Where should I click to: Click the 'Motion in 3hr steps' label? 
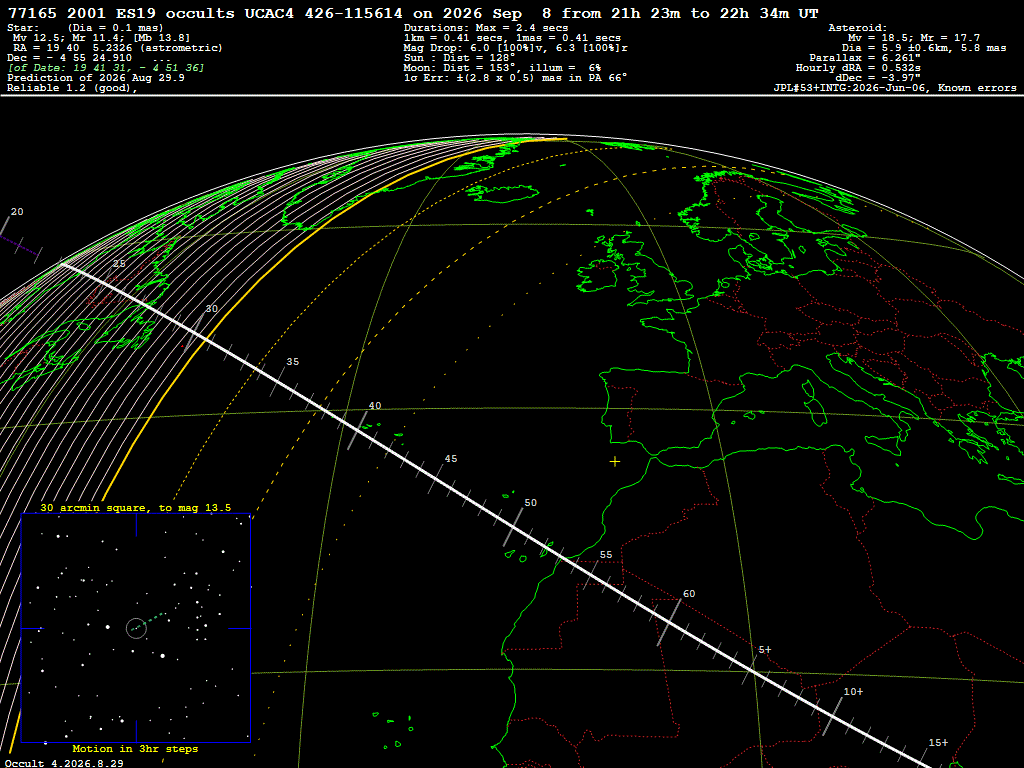(135, 749)
